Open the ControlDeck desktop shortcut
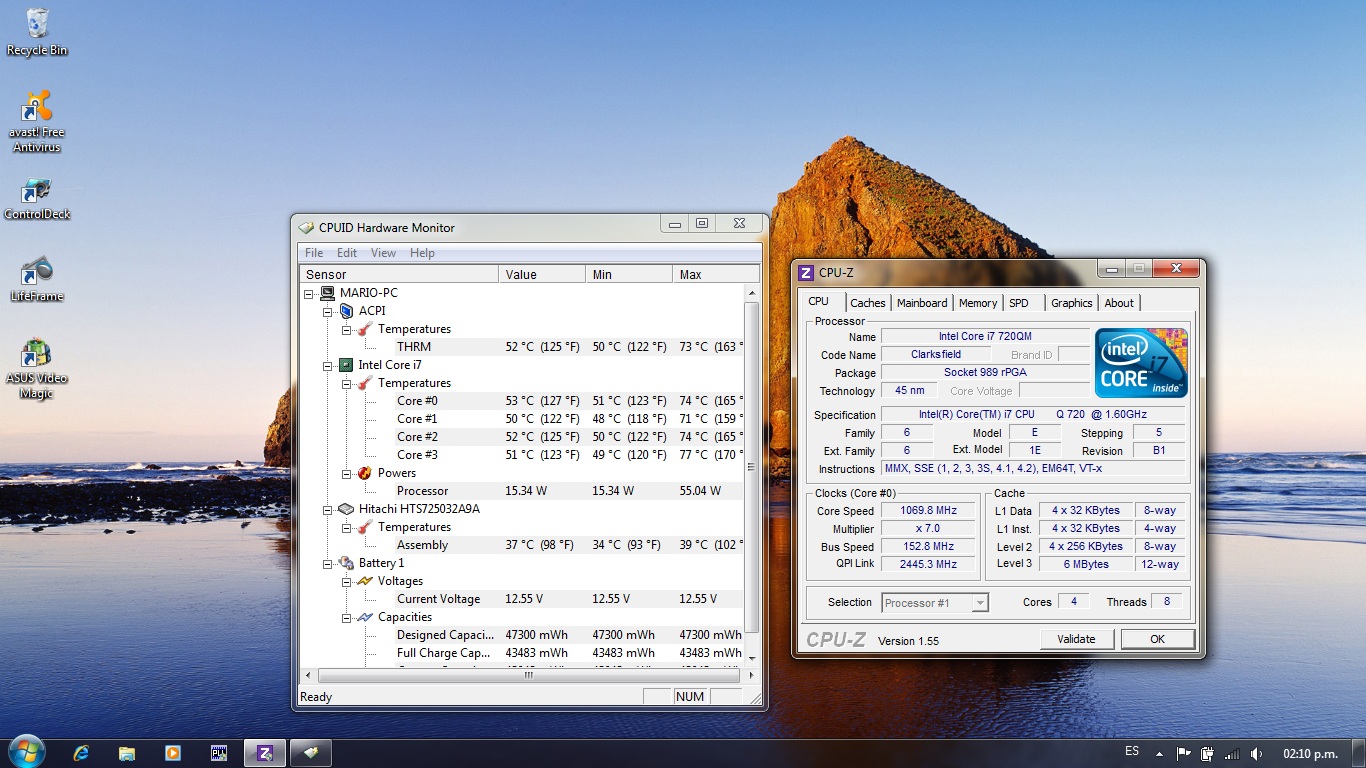The height and width of the screenshot is (768, 1366). [x=37, y=198]
